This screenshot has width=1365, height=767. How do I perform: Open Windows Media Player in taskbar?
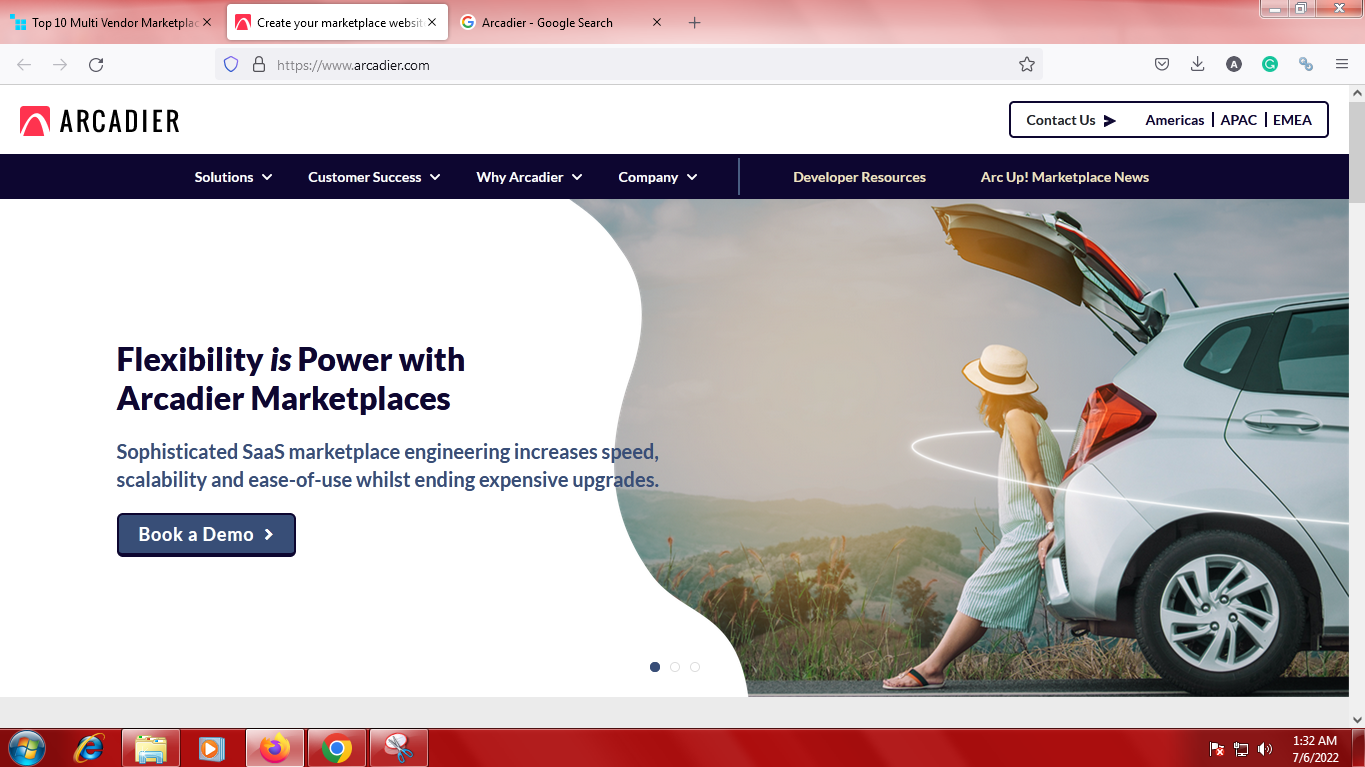(211, 748)
